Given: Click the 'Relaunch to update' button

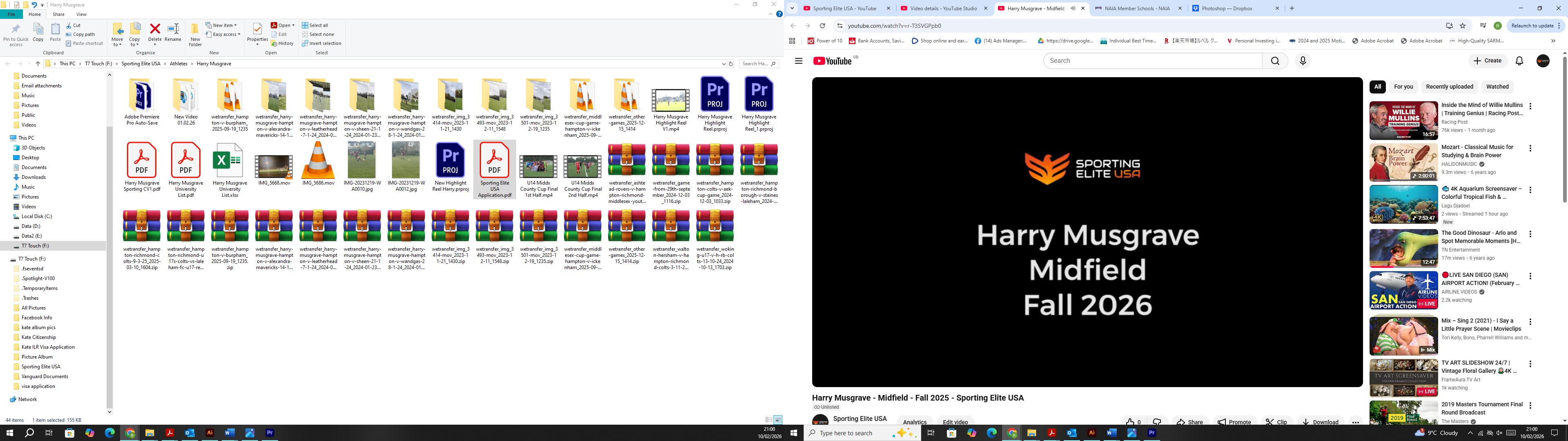Looking at the screenshot, I should (x=1533, y=26).
